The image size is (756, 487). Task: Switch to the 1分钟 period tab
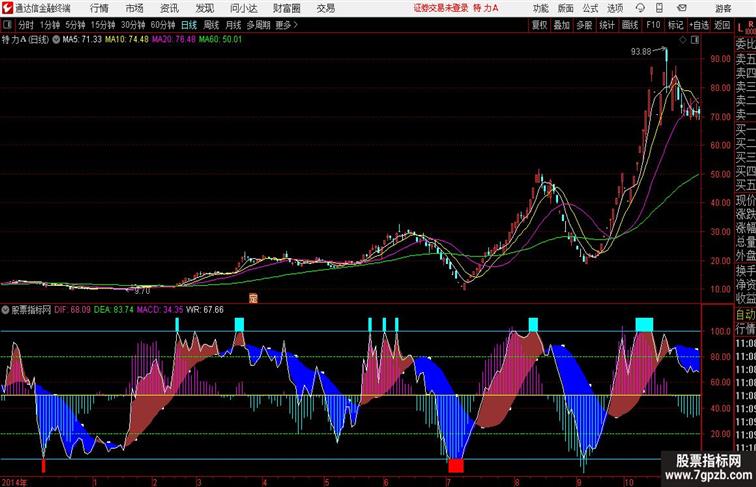(x=50, y=25)
